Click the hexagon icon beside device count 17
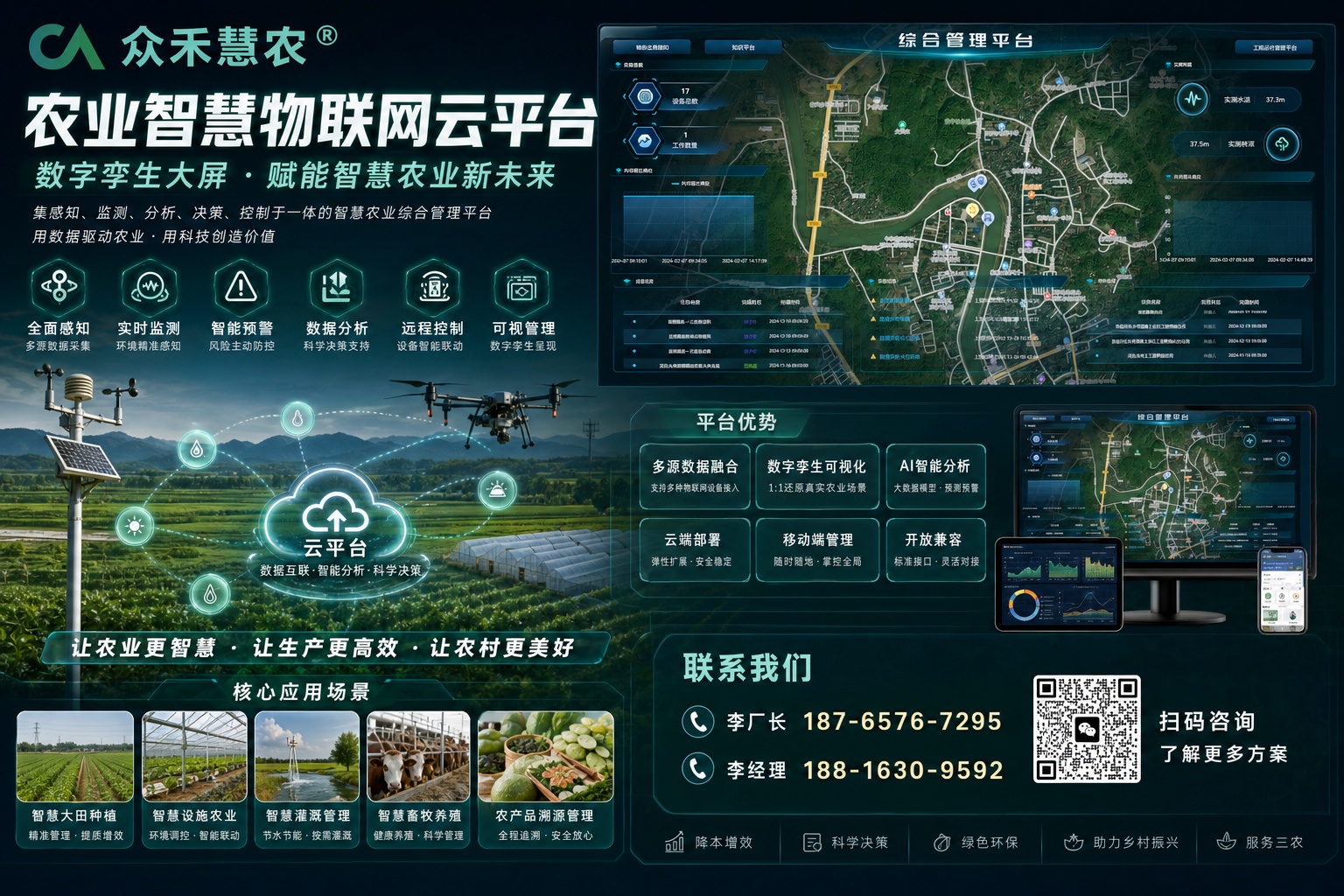The image size is (1344, 896). tap(646, 95)
